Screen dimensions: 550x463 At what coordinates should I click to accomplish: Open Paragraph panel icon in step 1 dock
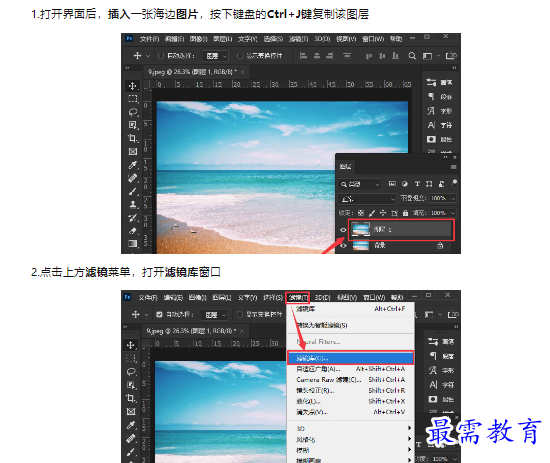pos(431,96)
